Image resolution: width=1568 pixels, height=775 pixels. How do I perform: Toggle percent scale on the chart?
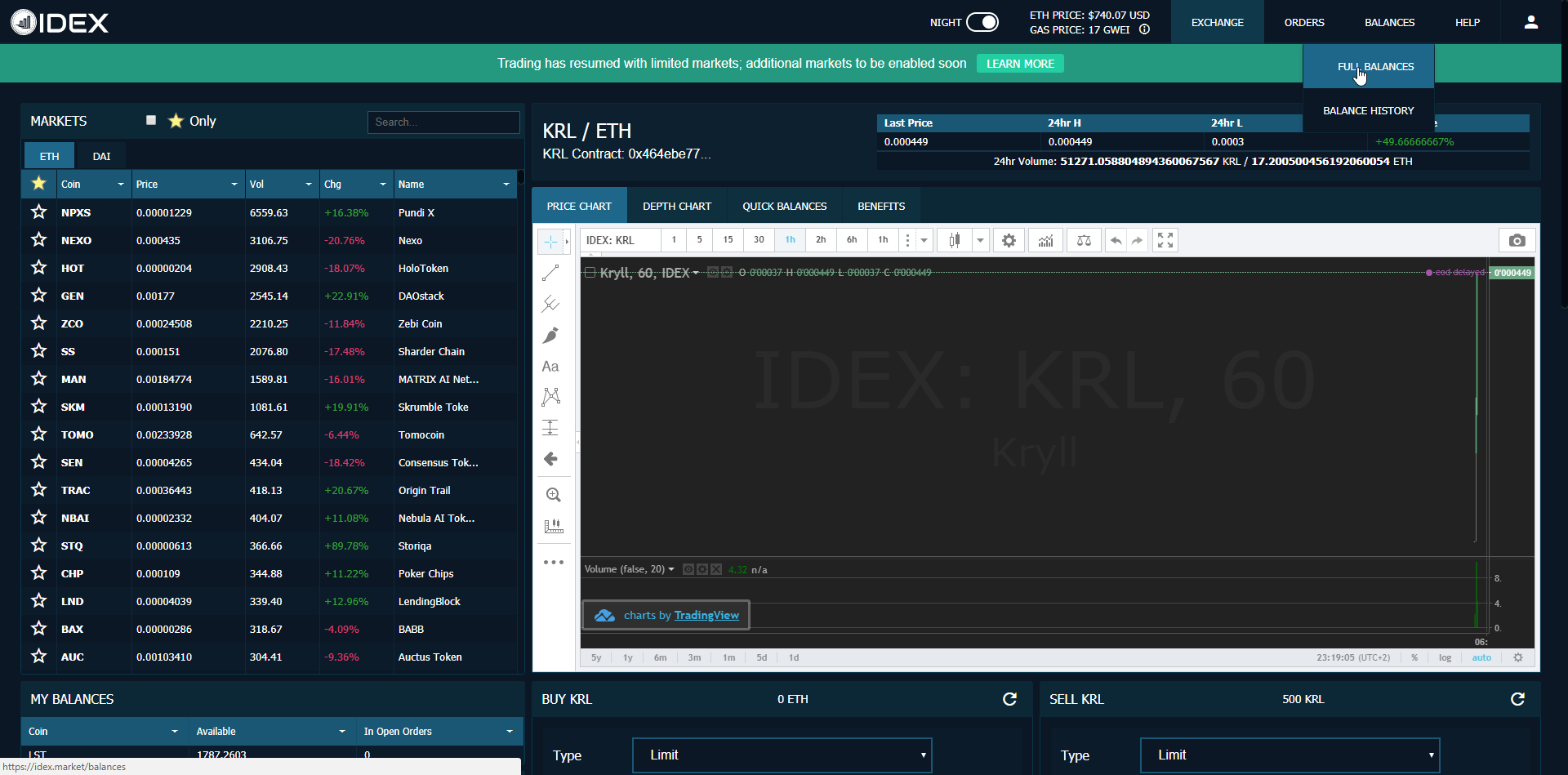pos(1414,657)
